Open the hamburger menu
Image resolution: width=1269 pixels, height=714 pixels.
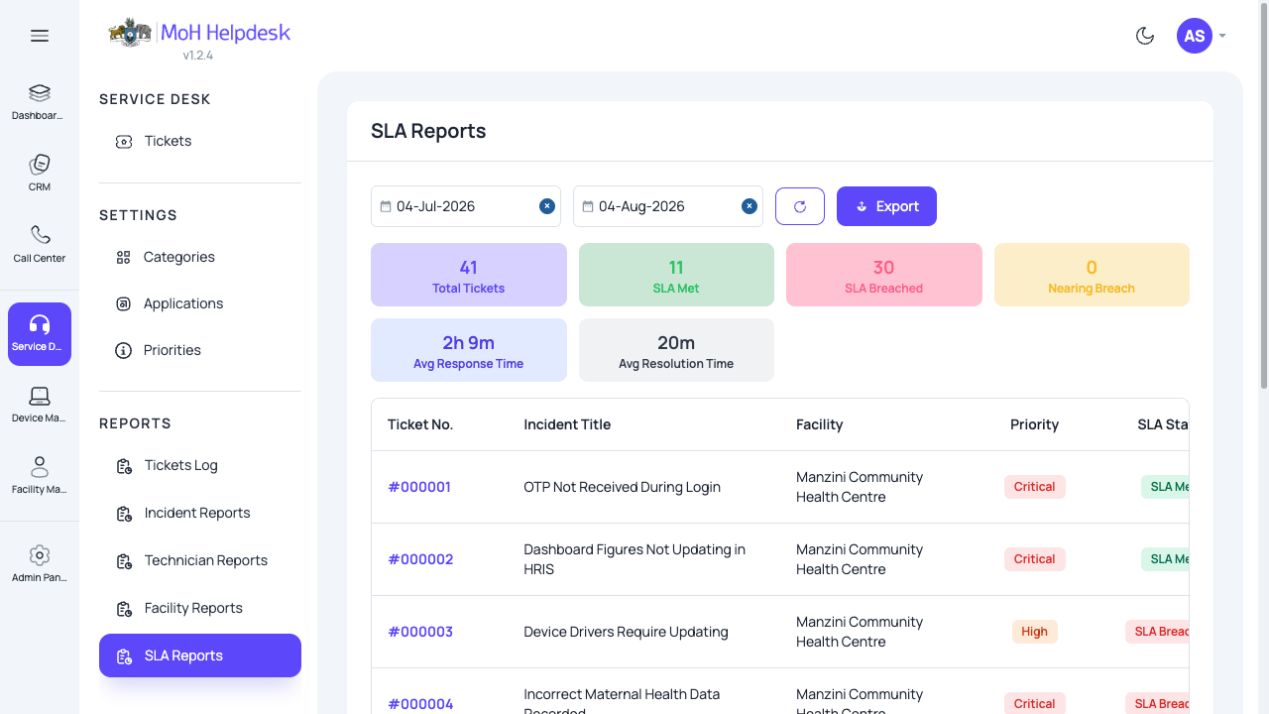(39, 36)
